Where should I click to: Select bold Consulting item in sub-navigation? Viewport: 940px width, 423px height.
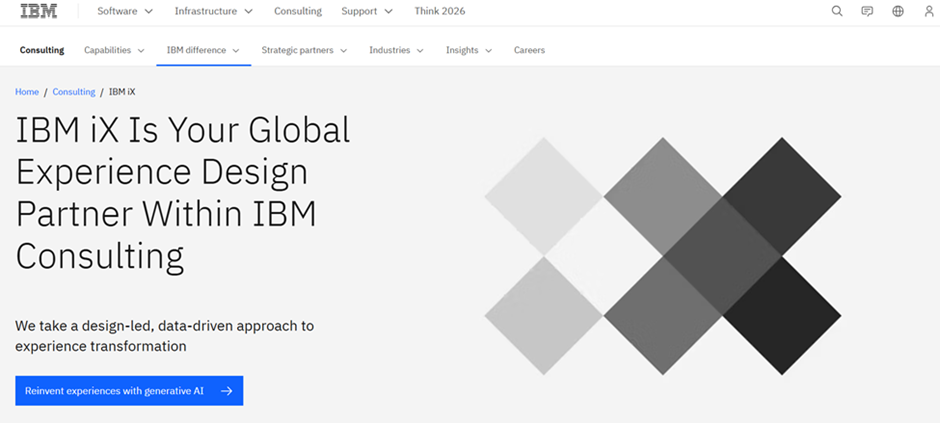pyautogui.click(x=42, y=50)
